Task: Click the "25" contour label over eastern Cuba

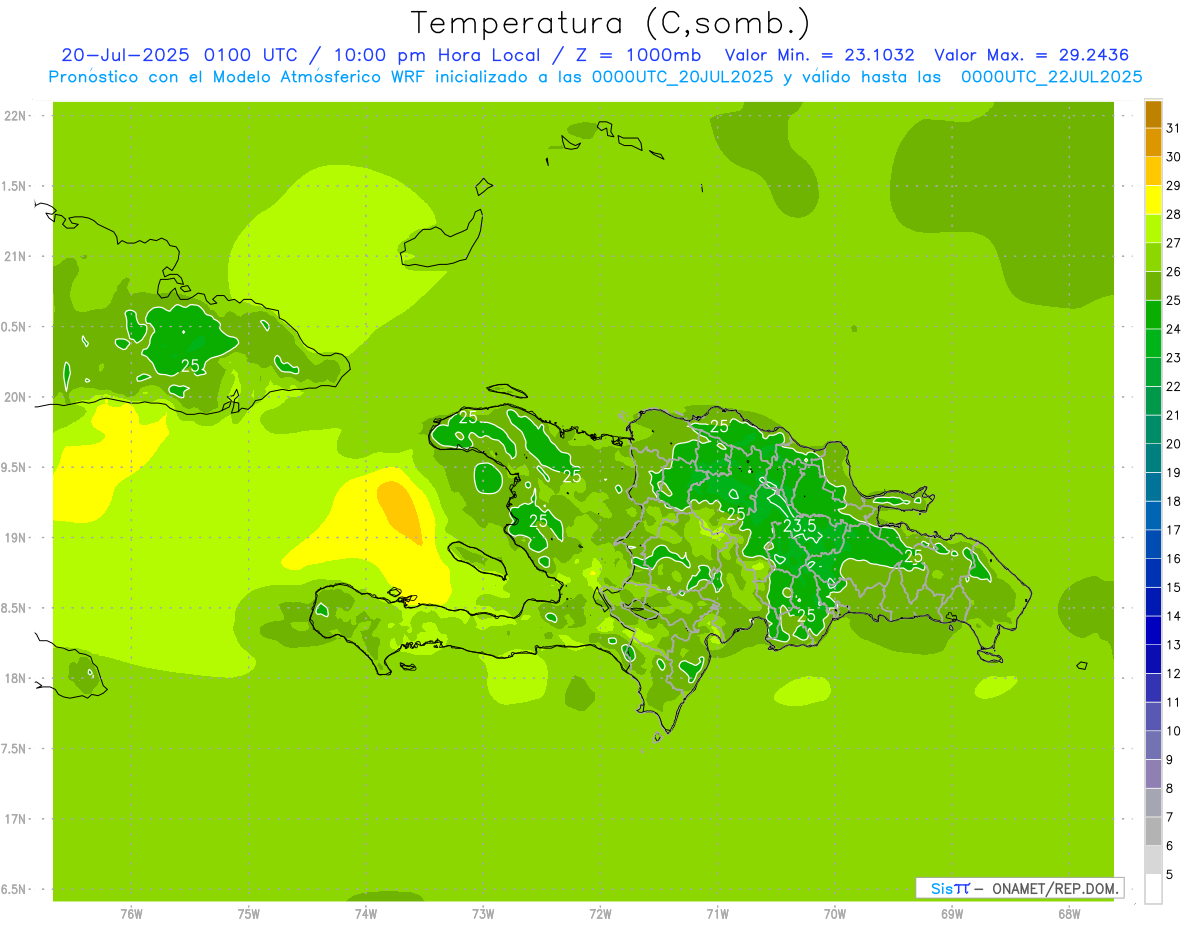Action: (x=190, y=366)
